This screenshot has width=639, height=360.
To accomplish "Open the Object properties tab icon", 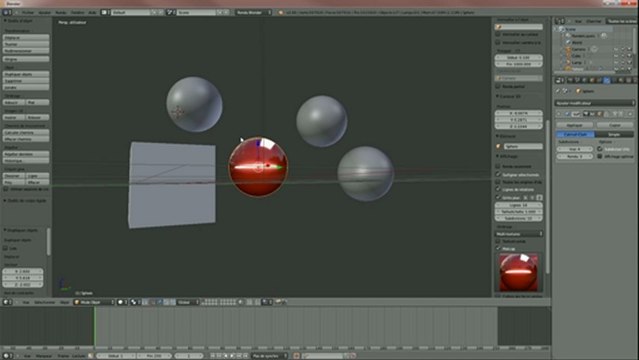I will 592,80.
